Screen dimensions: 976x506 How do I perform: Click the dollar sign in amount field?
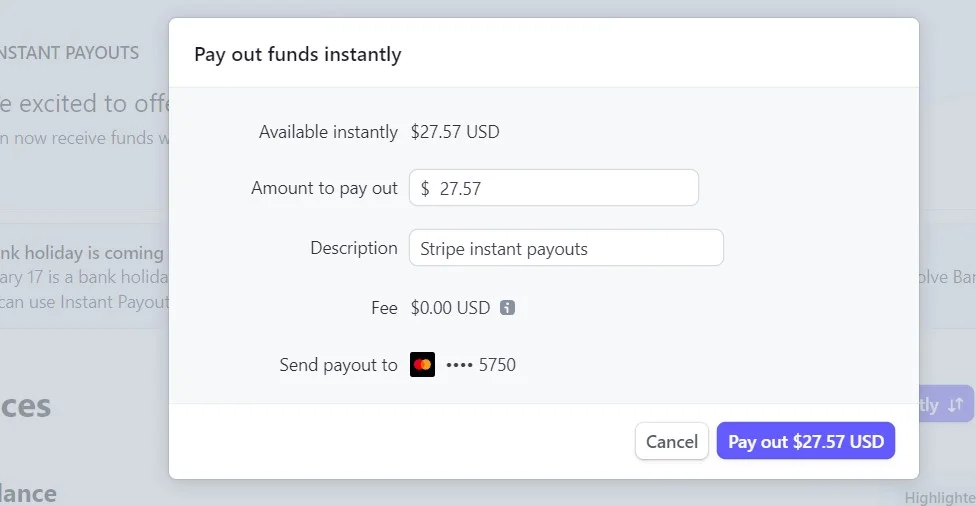425,188
